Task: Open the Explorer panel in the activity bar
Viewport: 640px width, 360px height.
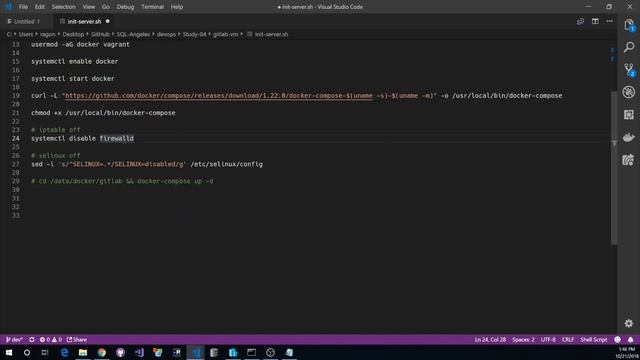Action: (x=629, y=25)
